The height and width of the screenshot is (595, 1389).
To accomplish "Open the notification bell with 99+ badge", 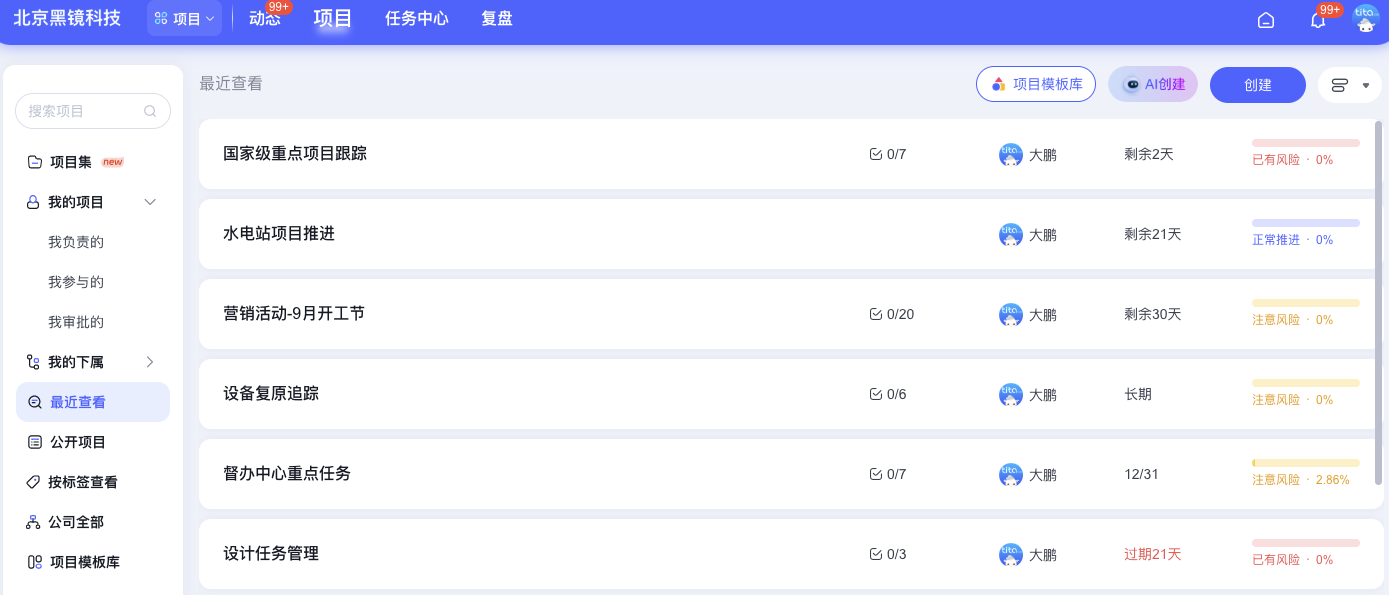I will (1317, 20).
